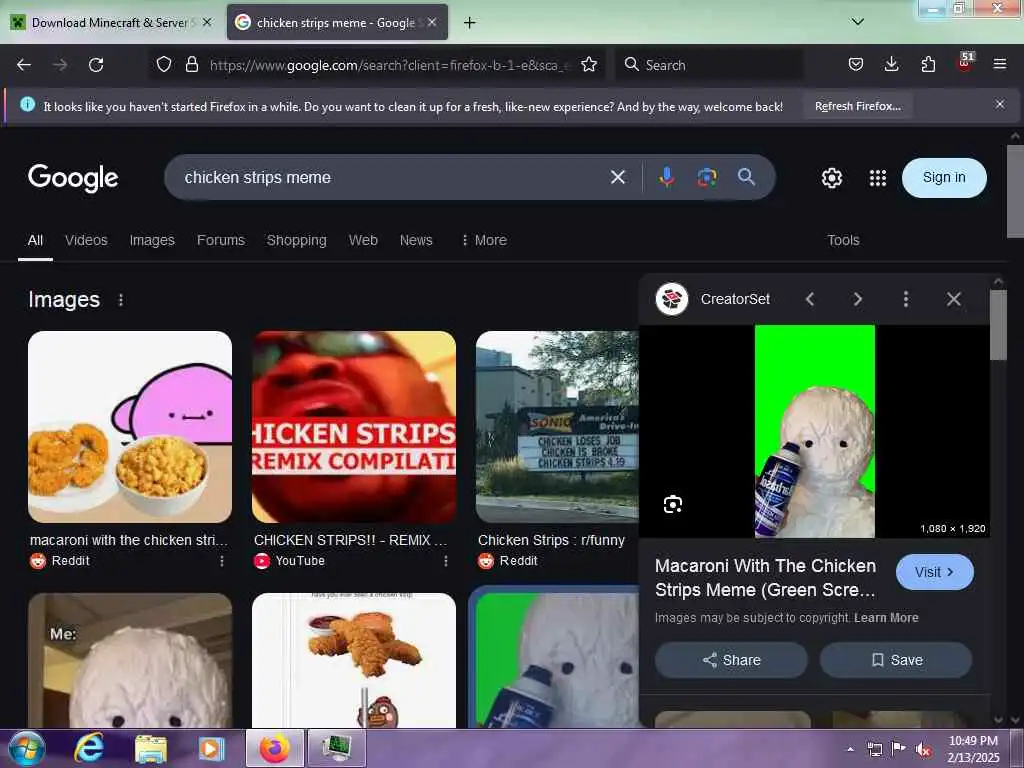Image resolution: width=1024 pixels, height=768 pixels.
Task: Open the extensions puzzle icon
Action: point(928,64)
